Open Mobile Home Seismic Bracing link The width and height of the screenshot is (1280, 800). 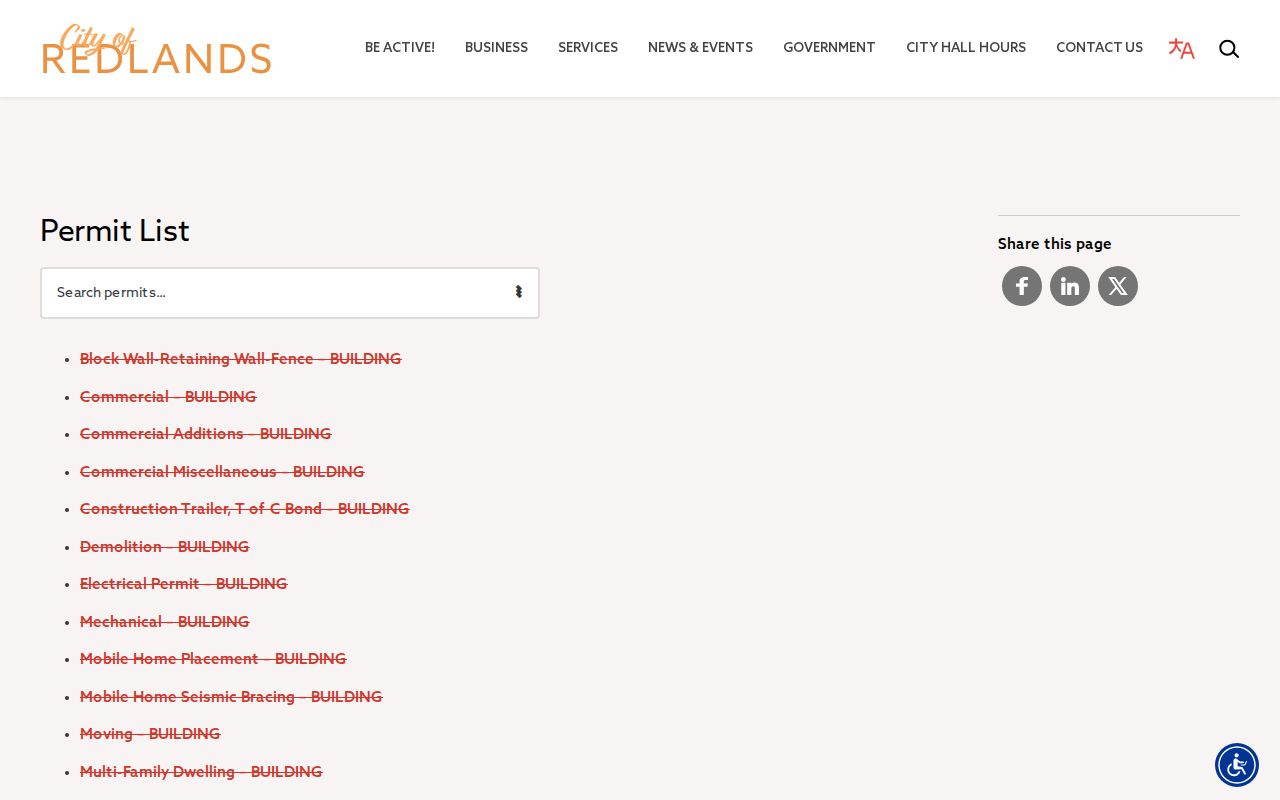(x=231, y=697)
